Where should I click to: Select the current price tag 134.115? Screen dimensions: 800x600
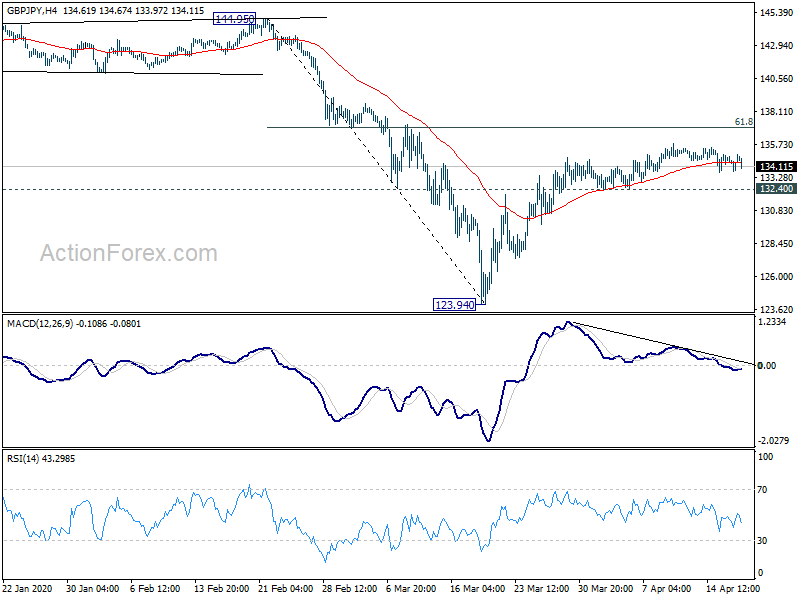(776, 167)
